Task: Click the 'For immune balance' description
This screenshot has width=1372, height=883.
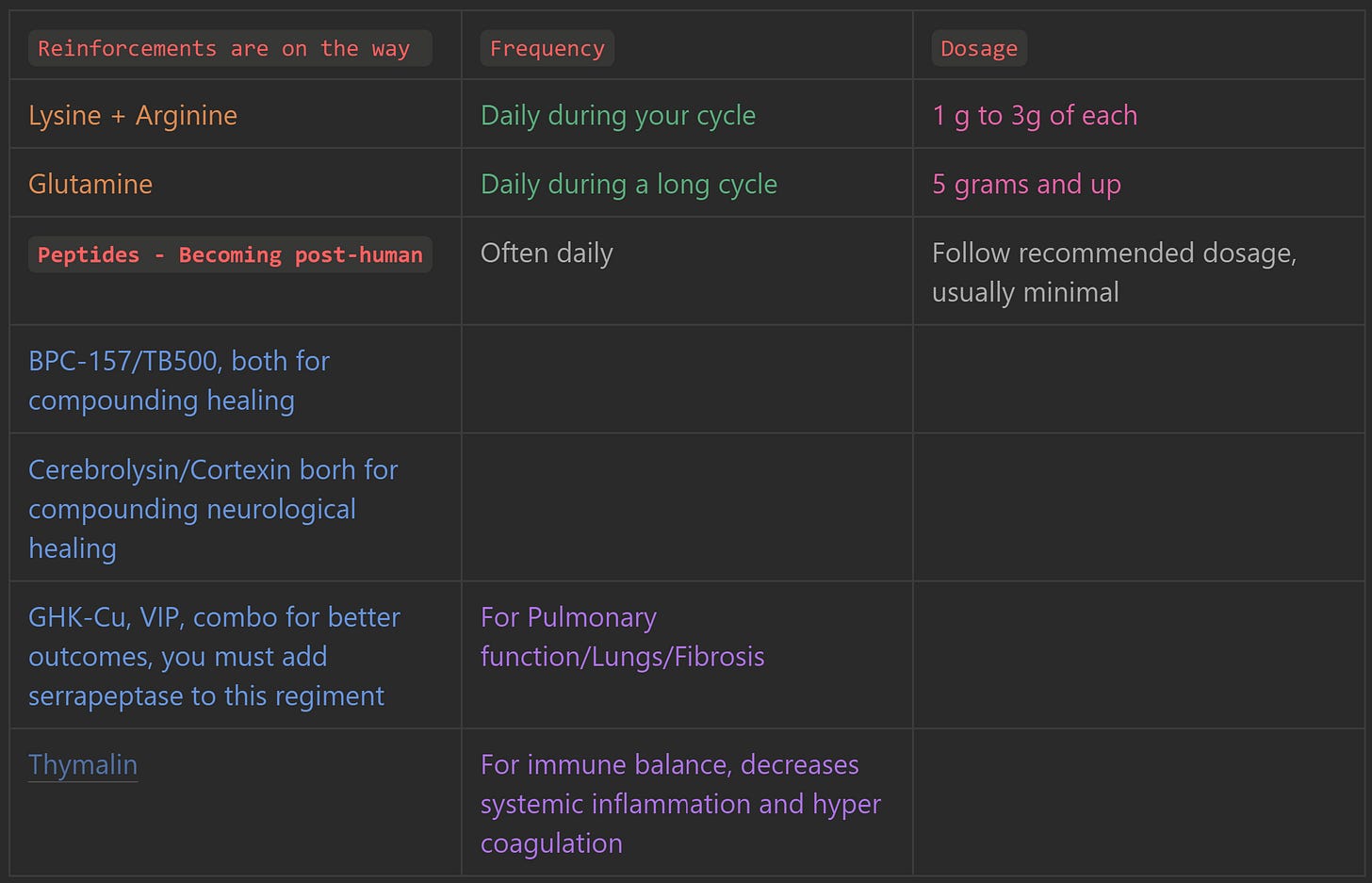Action: click(x=680, y=804)
